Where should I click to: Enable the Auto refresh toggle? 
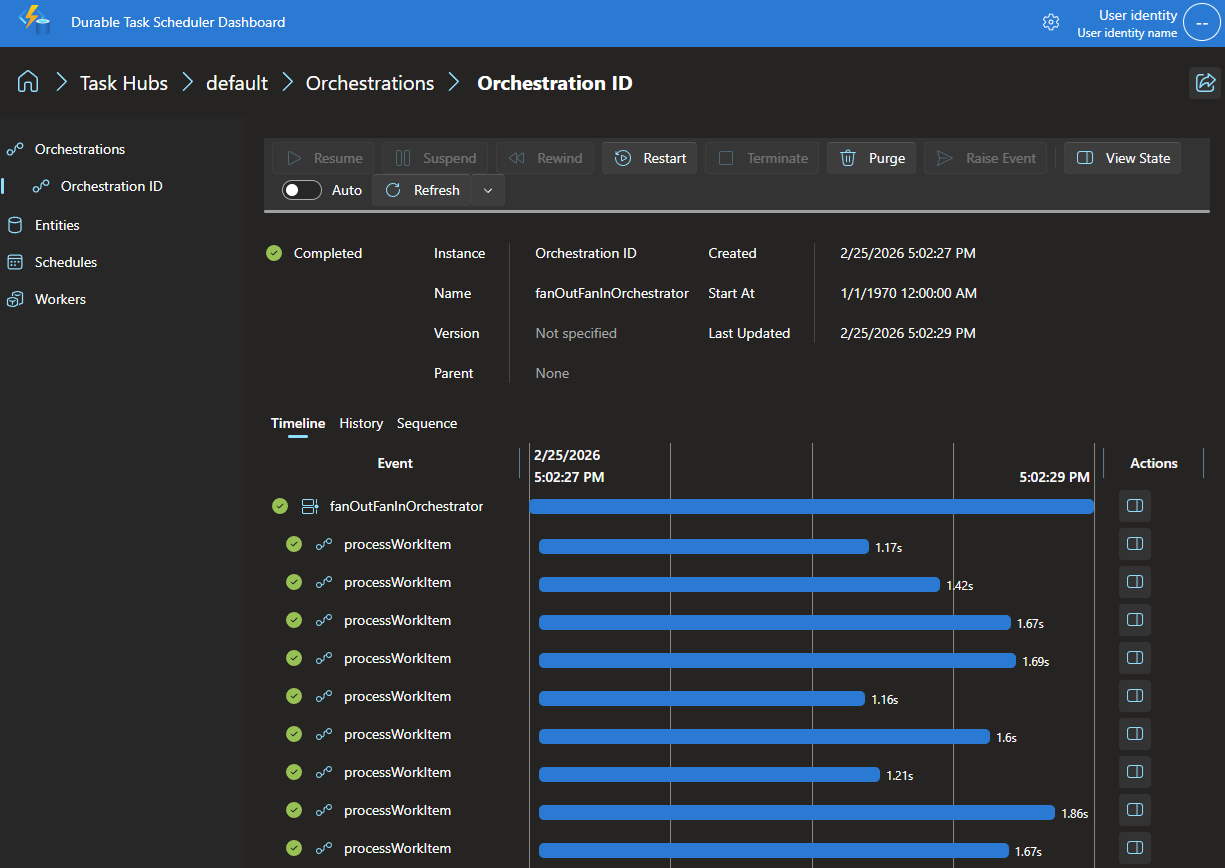(x=301, y=189)
